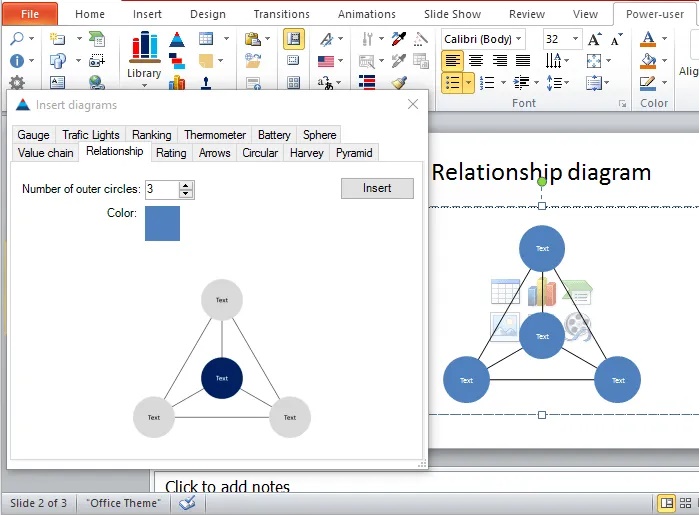Switch to Normal view in status bar

pyautogui.click(x=667, y=503)
